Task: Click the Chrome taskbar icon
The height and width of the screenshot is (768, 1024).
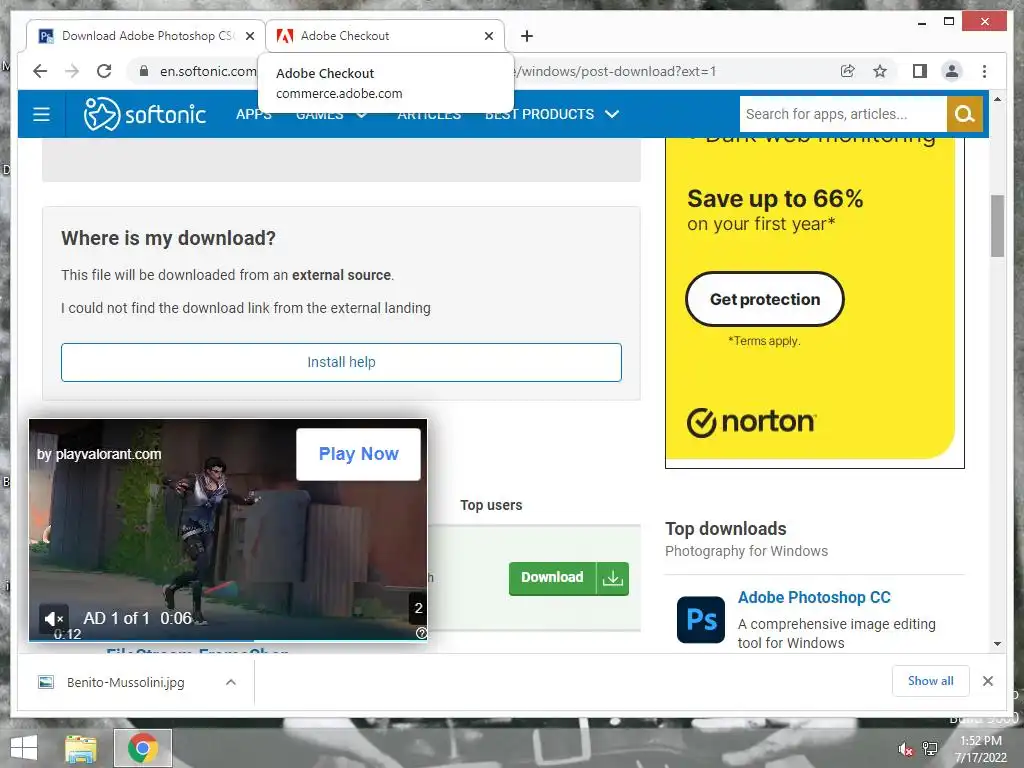Action: [142, 748]
